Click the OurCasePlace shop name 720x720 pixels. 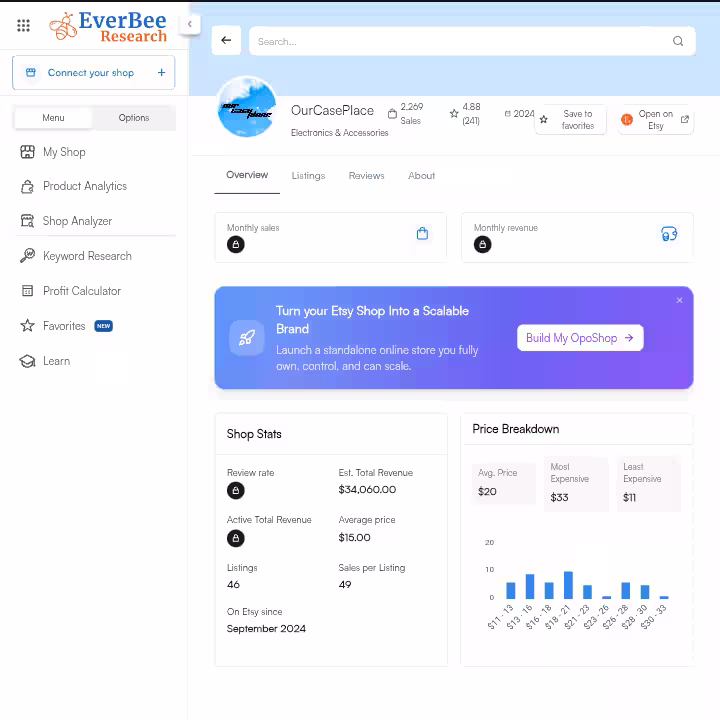click(332, 111)
